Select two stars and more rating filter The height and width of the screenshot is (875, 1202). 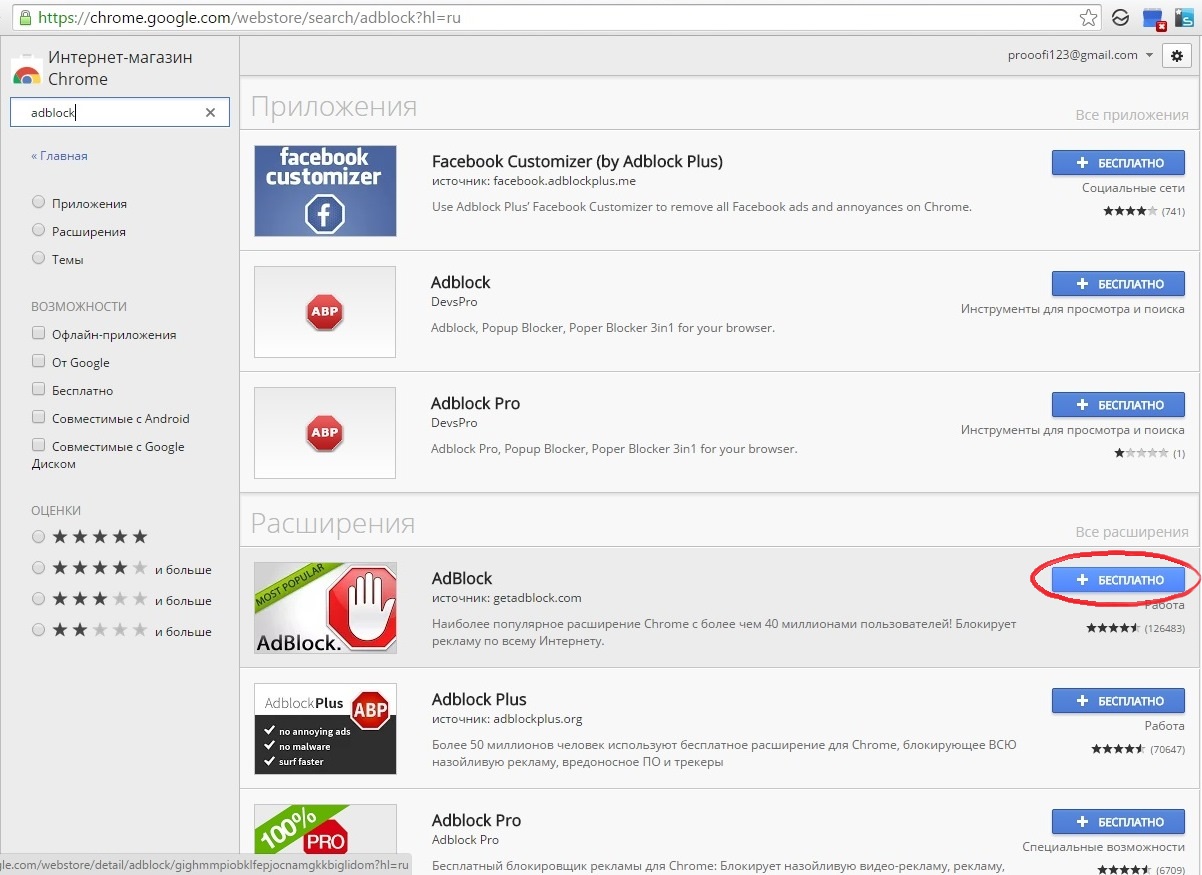(x=39, y=630)
